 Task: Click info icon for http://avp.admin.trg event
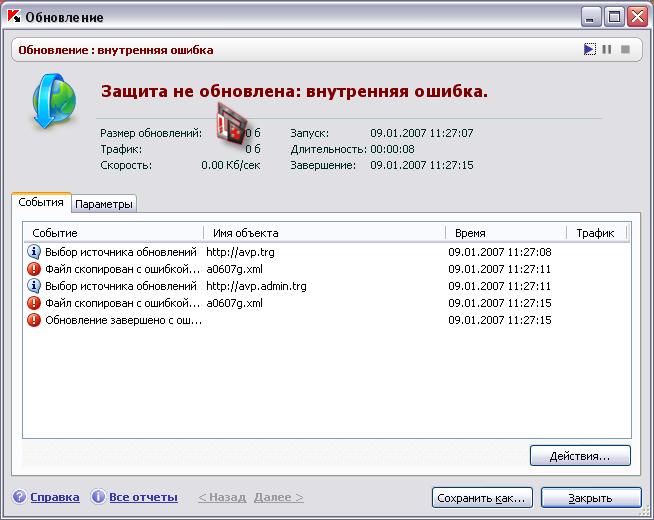coord(34,286)
